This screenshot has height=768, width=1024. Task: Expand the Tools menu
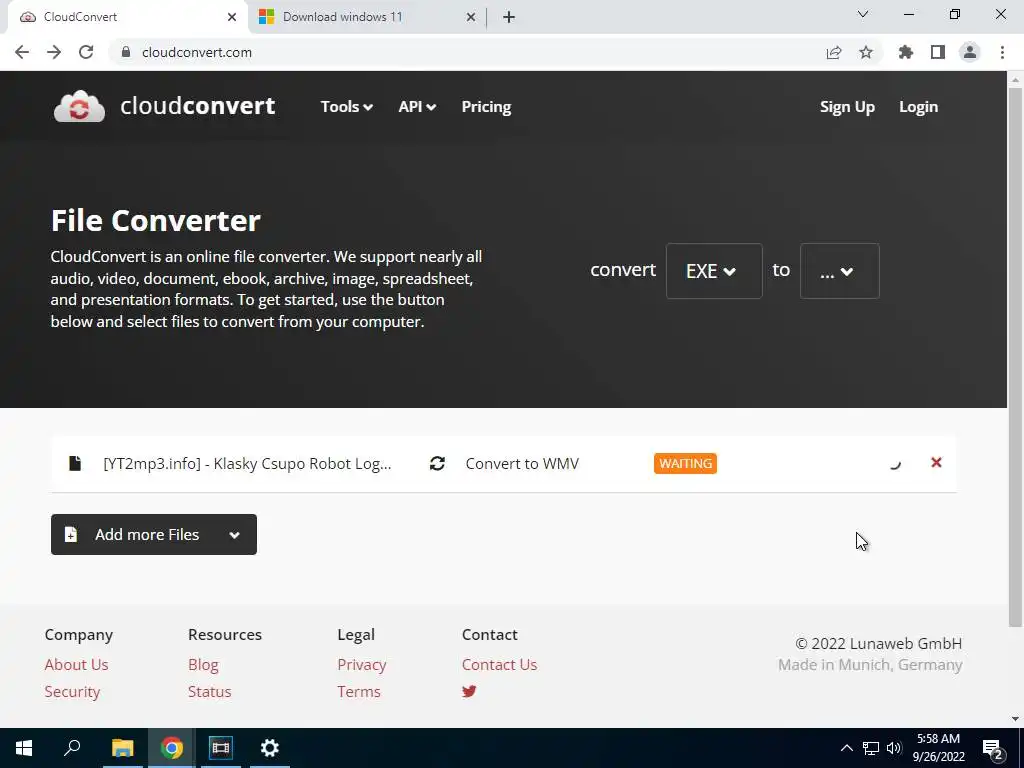[347, 106]
